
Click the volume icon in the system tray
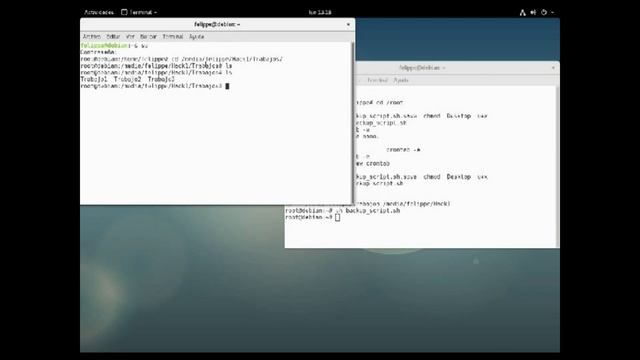[x=533, y=13]
